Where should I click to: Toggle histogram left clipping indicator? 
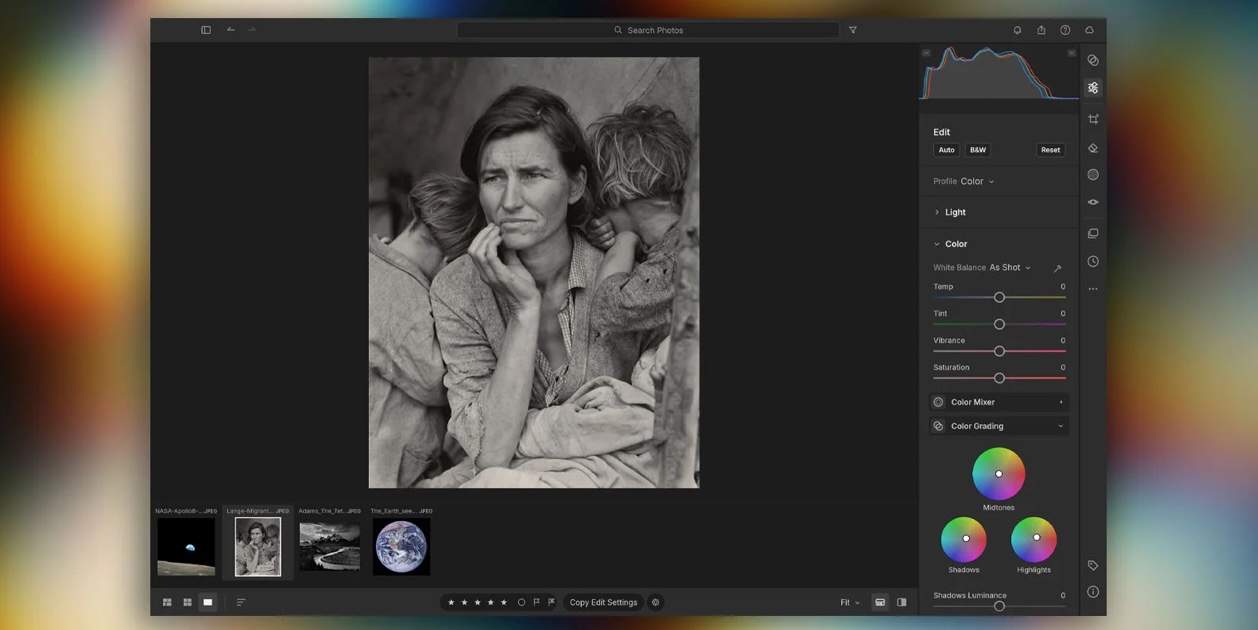point(926,53)
